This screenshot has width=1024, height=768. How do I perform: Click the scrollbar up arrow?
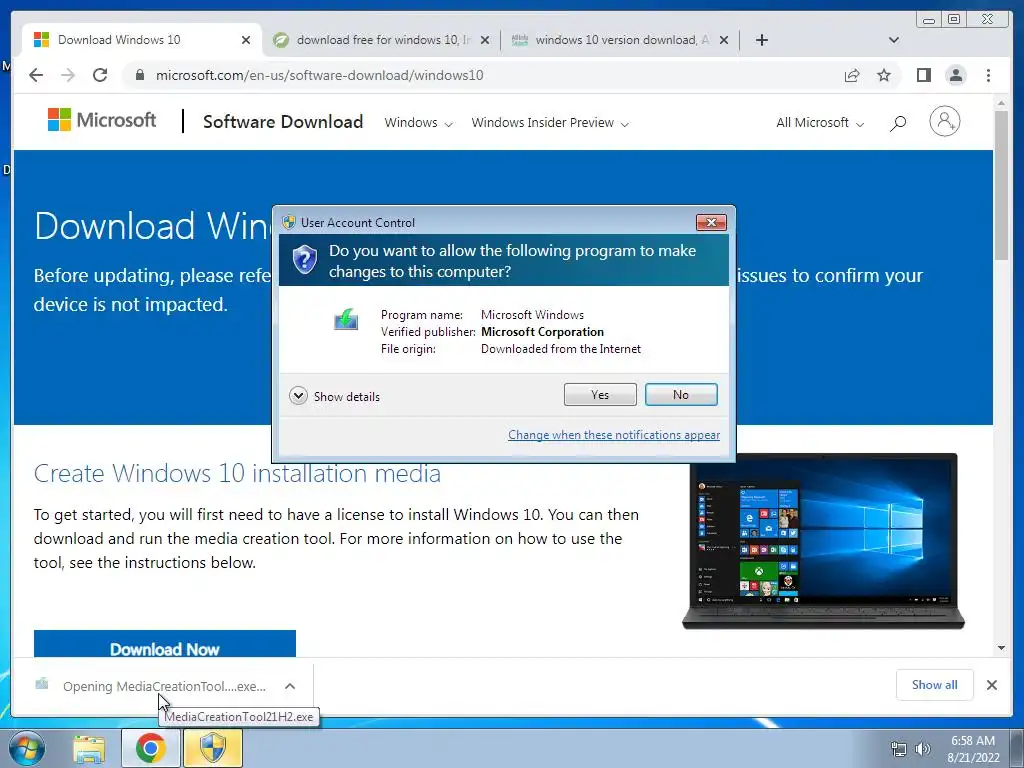click(x=1001, y=103)
